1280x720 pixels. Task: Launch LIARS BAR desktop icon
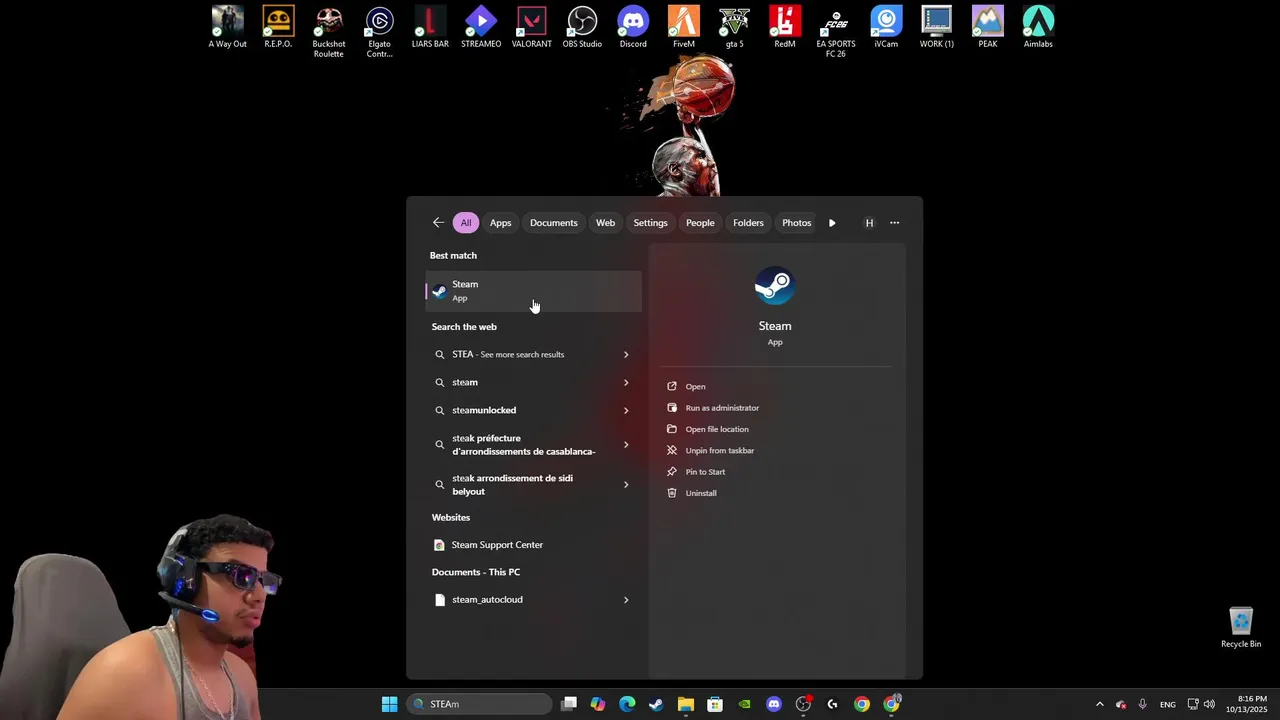click(430, 27)
